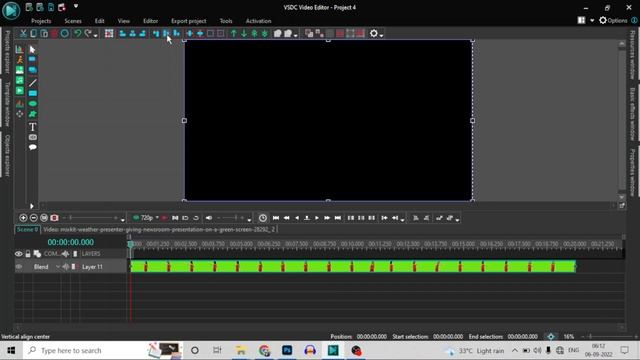Click the Add video play icon
Image resolution: width=640 pixels, height=360 pixels.
(20, 91)
